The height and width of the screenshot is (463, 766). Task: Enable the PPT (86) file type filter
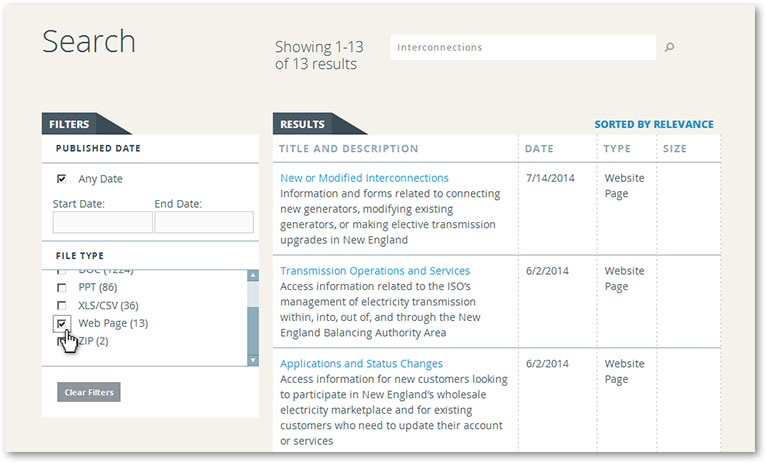62,287
